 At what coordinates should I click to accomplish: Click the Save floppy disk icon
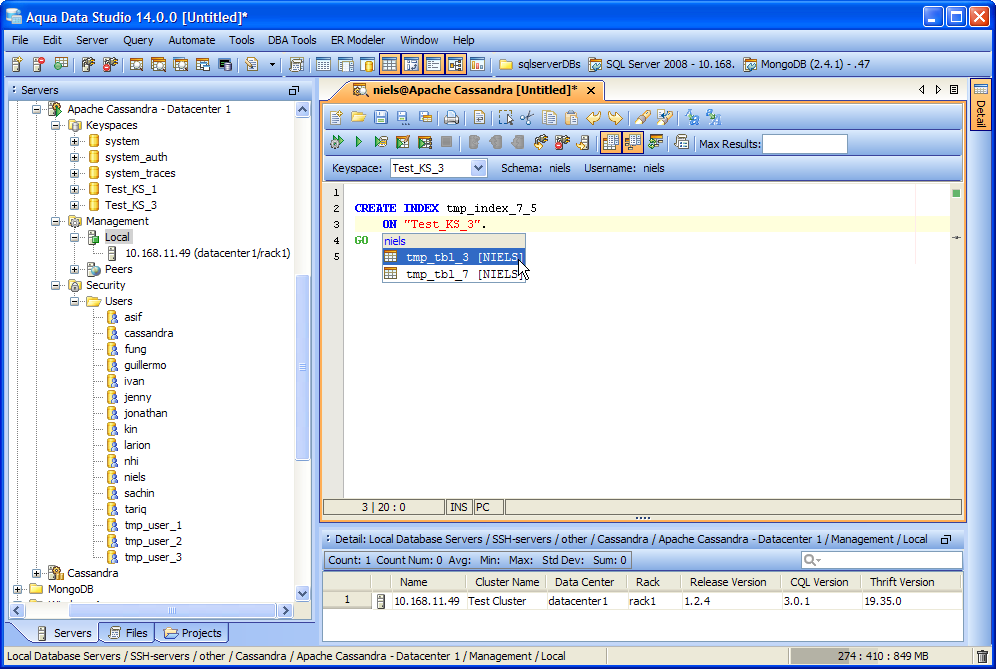[x=380, y=118]
